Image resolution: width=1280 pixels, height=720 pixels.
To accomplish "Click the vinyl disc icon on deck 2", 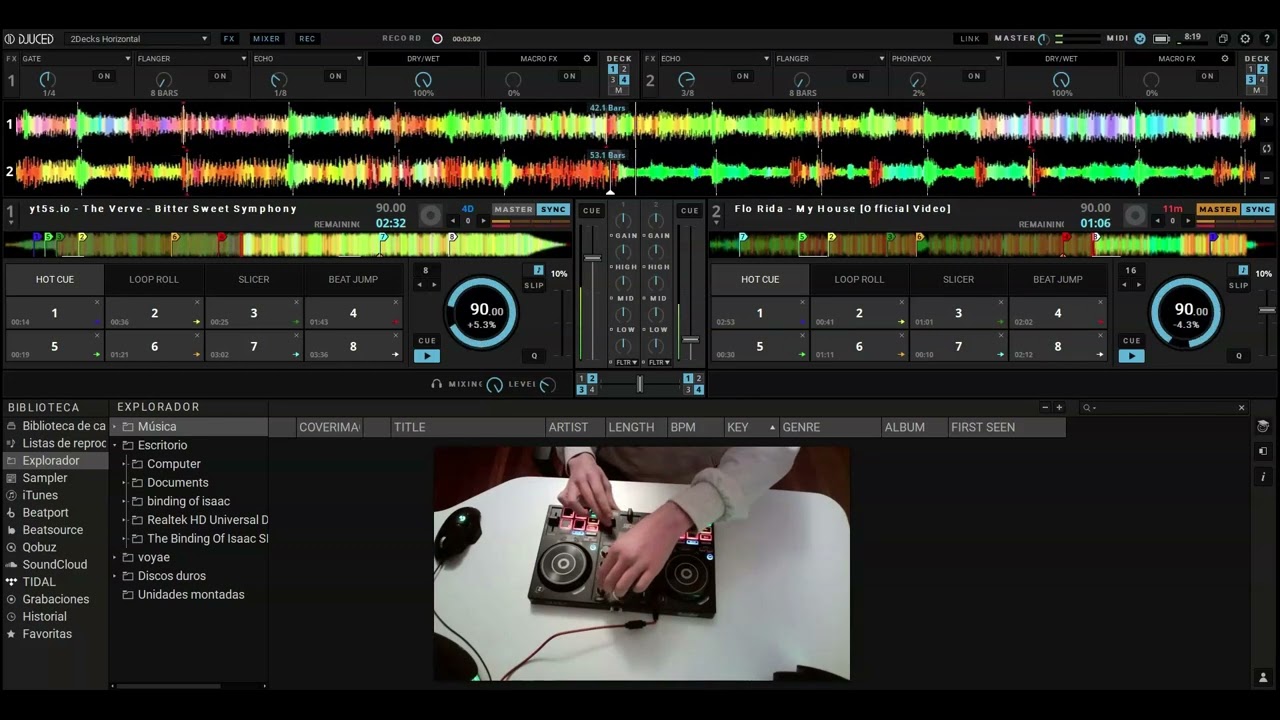I will [x=1135, y=215].
